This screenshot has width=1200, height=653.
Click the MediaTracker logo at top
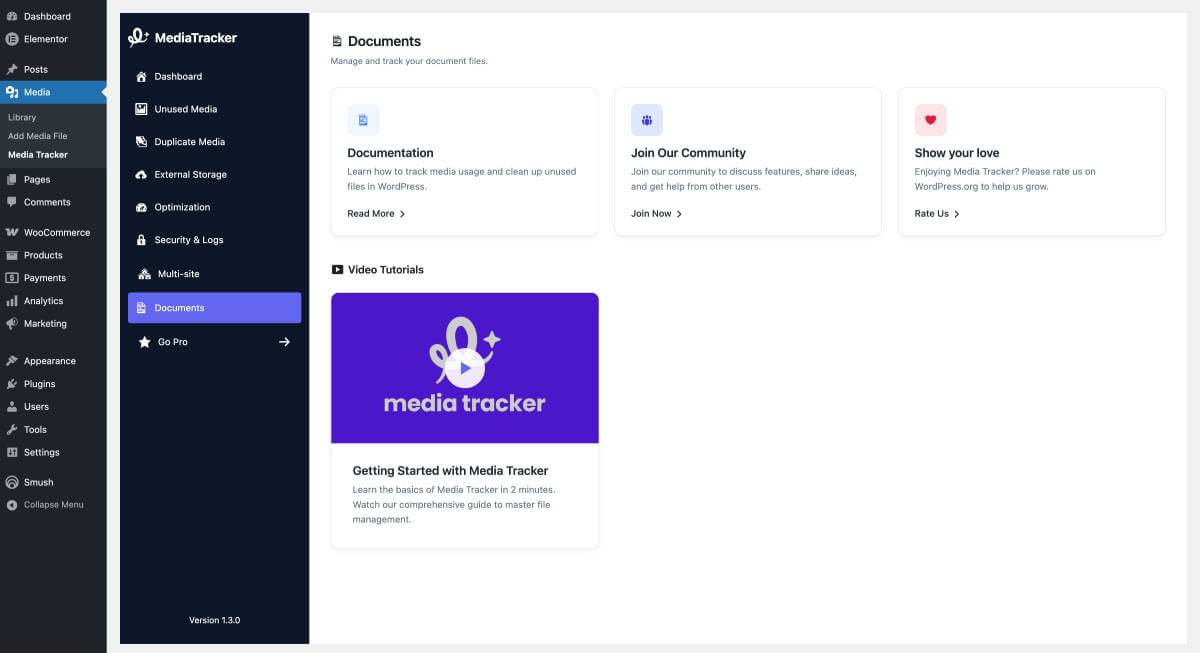[x=183, y=38]
